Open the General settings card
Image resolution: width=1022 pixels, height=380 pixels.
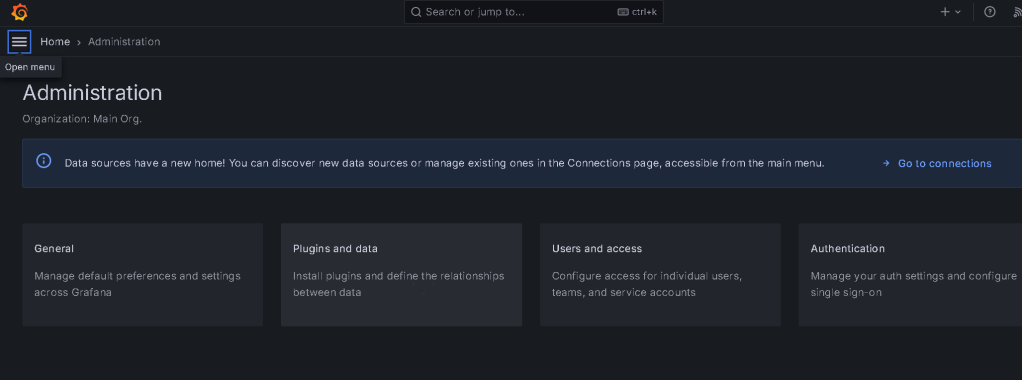(x=143, y=274)
